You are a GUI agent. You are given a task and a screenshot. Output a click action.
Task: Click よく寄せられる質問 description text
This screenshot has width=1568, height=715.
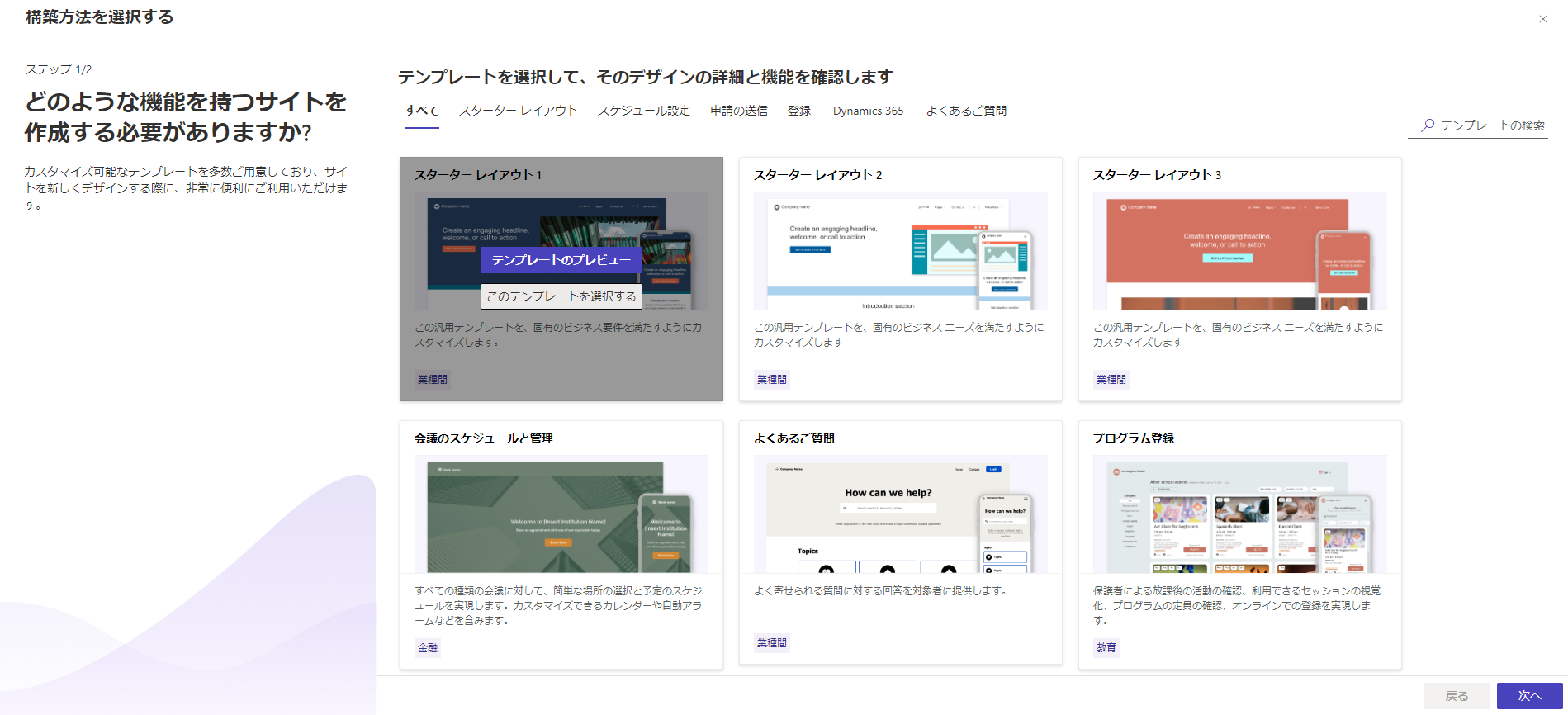pos(881,590)
